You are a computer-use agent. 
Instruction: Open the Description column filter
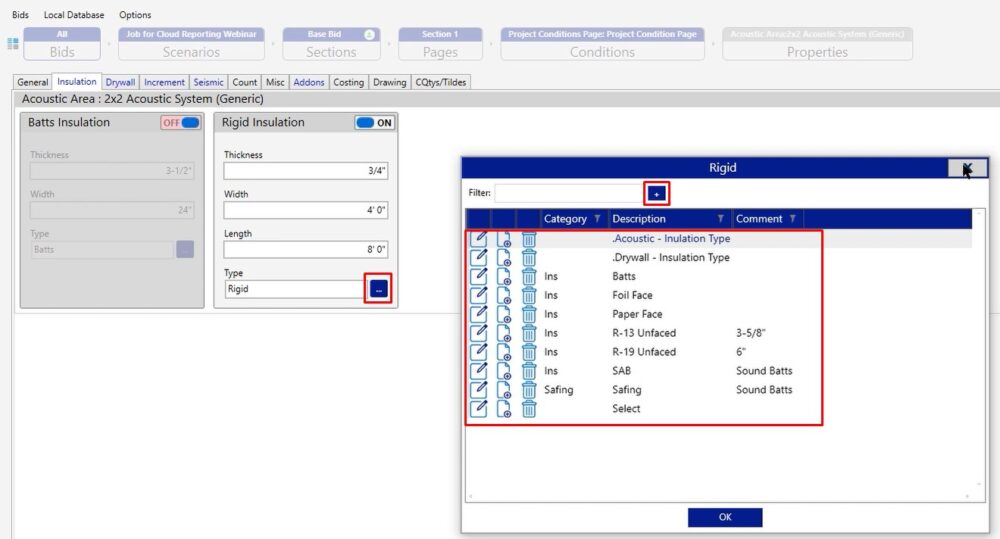click(x=720, y=219)
